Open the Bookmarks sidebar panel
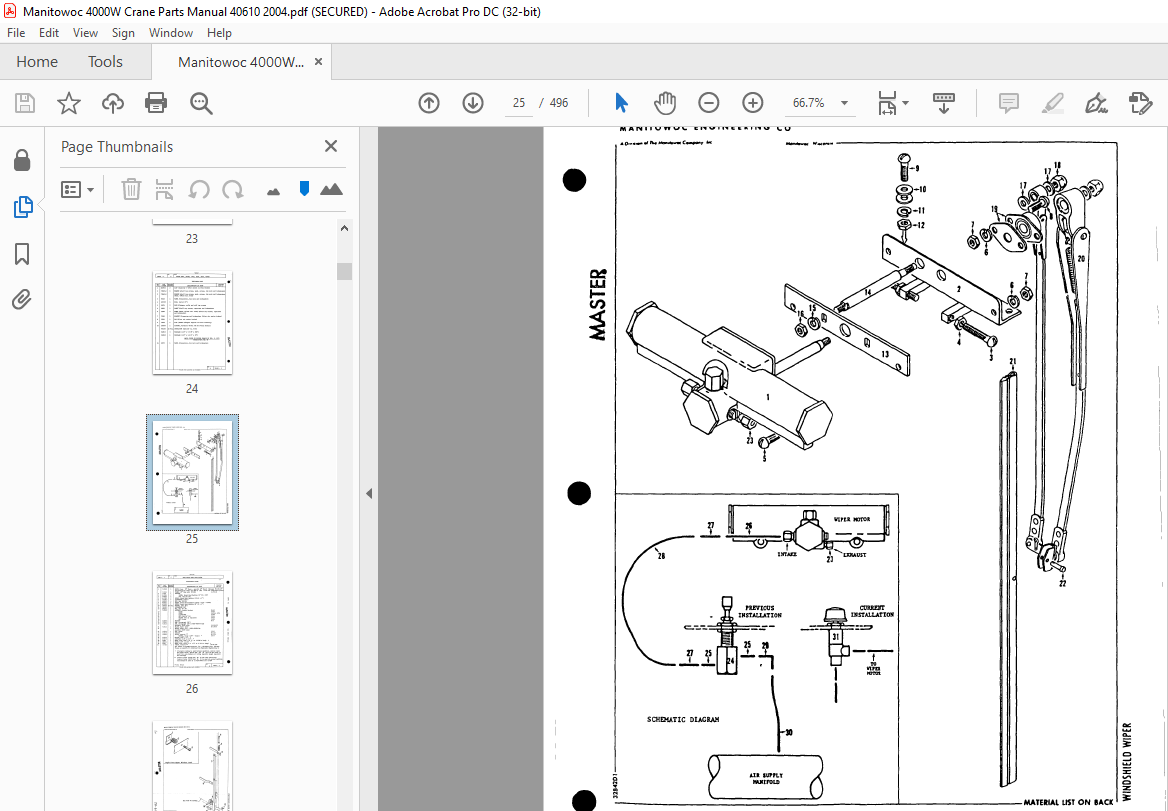Viewport: 1168px width, 811px height. coord(22,254)
